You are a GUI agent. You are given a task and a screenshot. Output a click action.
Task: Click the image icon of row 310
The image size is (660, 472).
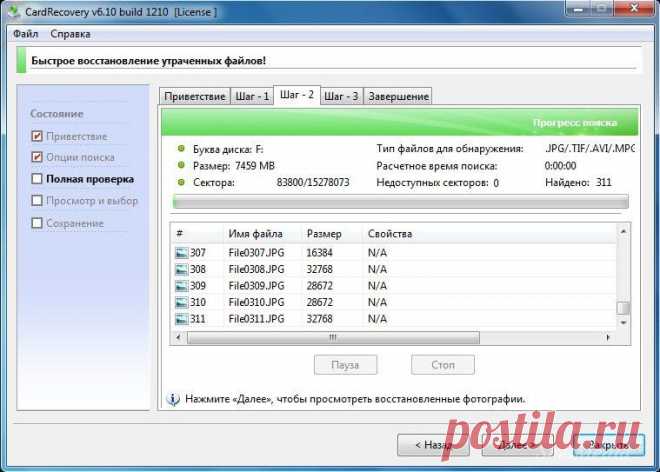pos(181,302)
